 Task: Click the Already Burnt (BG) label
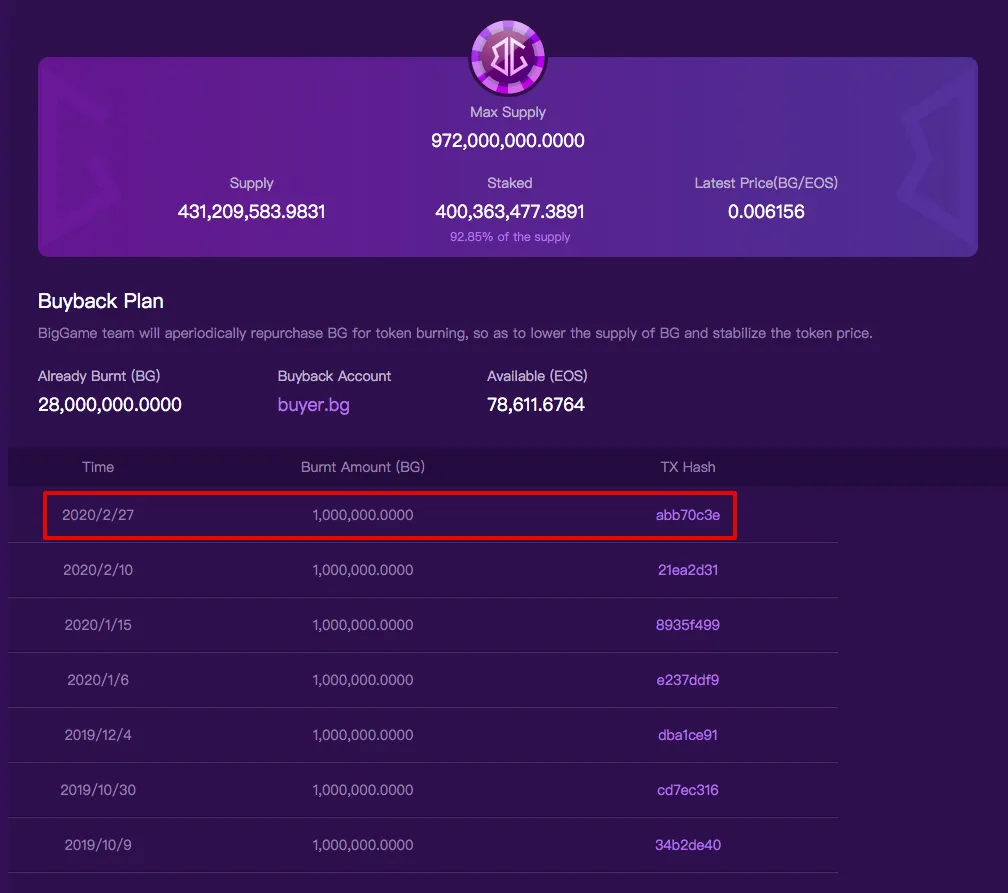click(99, 376)
